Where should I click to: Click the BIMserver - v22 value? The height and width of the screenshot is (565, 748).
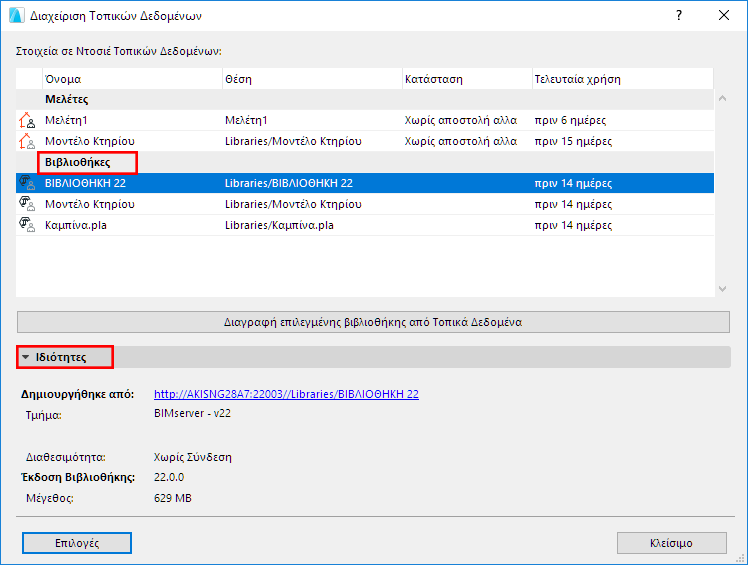click(192, 413)
